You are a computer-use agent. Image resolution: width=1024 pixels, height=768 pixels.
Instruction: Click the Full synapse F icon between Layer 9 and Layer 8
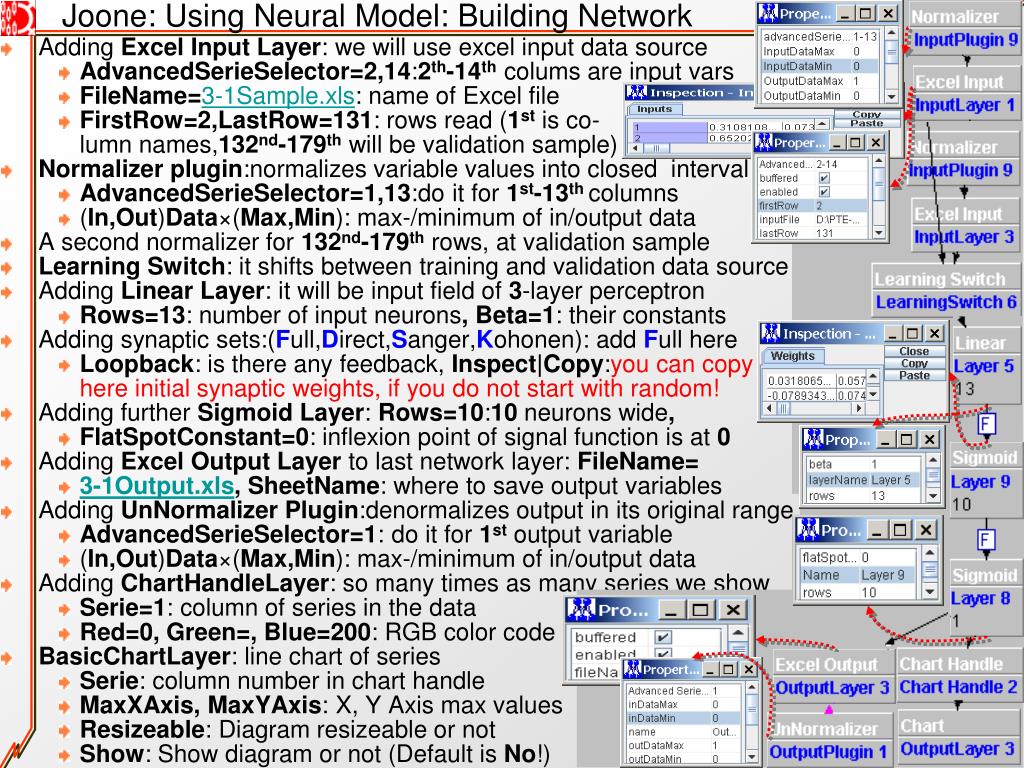point(985,540)
